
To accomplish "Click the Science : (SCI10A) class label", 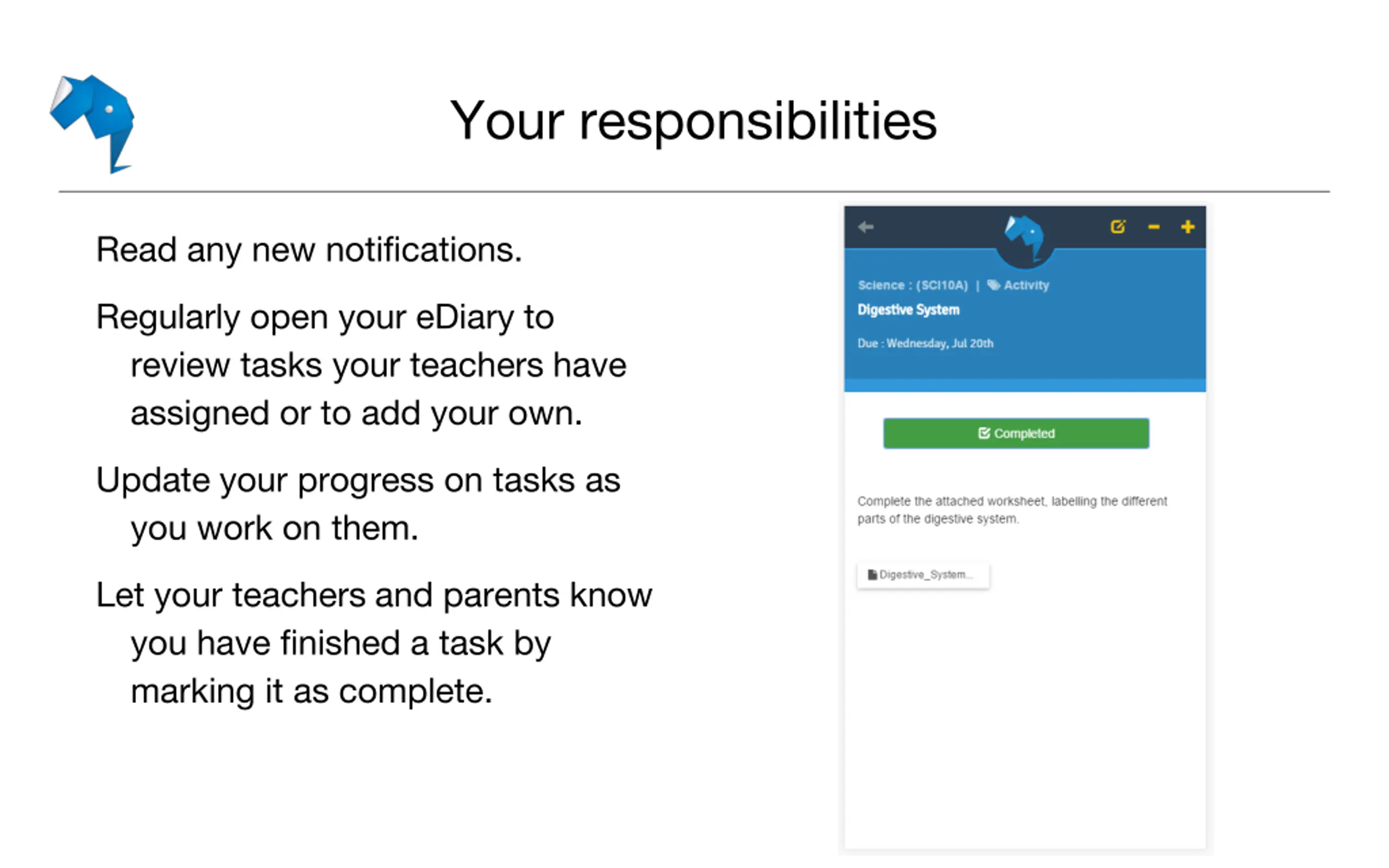I will 913,285.
